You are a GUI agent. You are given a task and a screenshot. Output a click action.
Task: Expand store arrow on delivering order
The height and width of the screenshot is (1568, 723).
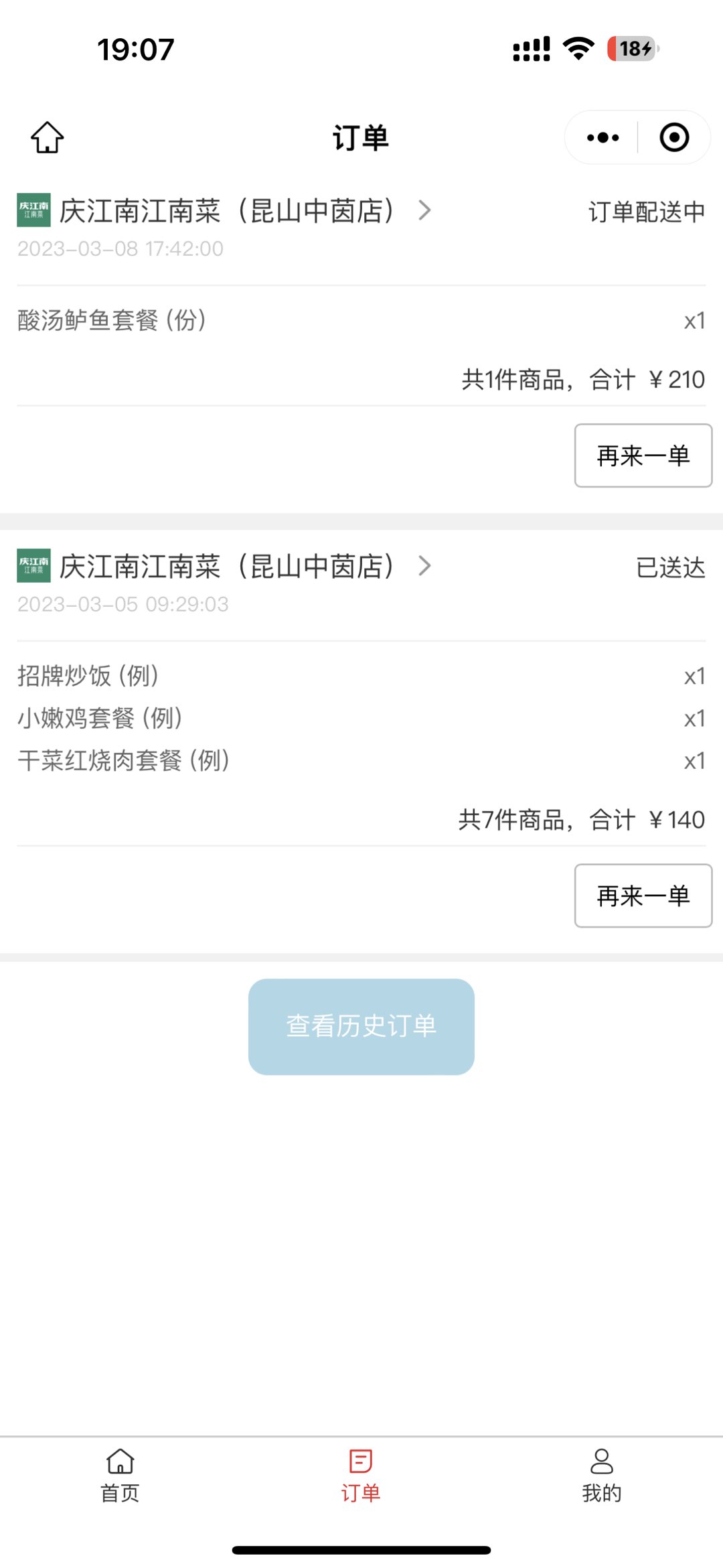pyautogui.click(x=424, y=210)
